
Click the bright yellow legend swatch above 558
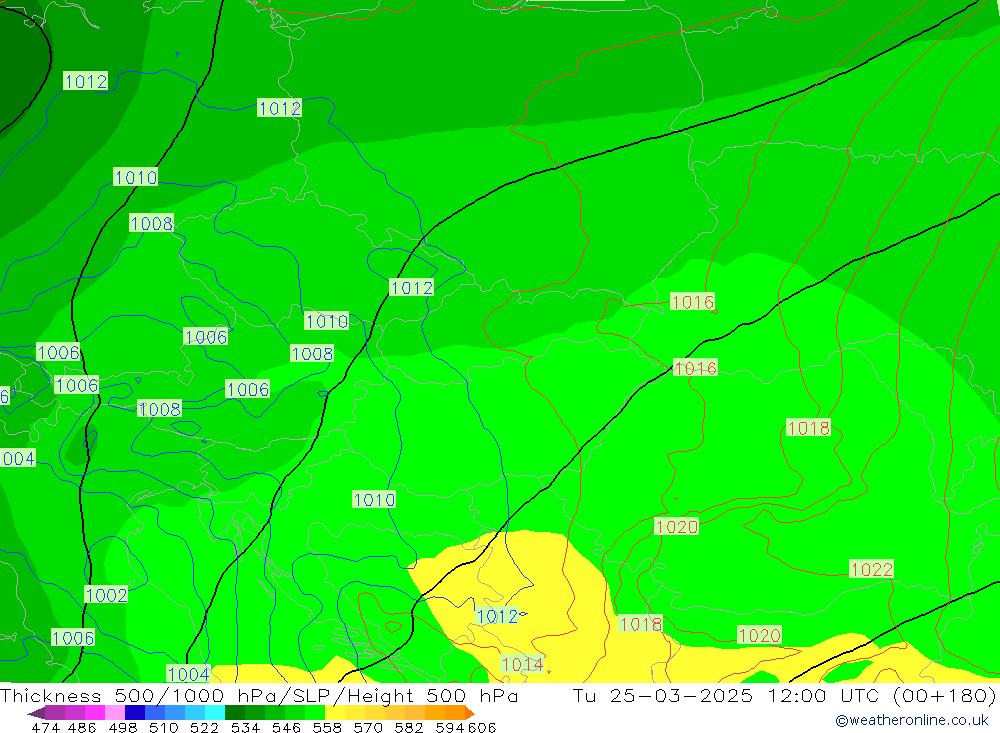point(334,712)
